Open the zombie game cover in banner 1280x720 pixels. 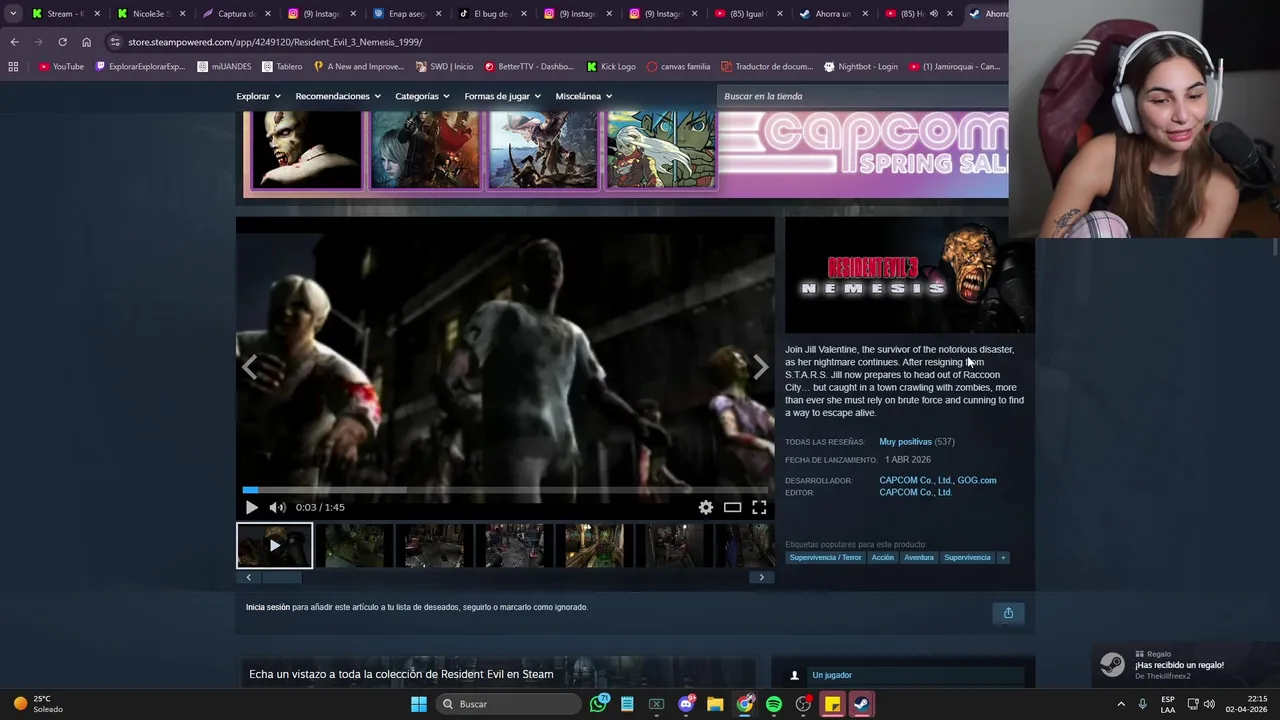(306, 150)
